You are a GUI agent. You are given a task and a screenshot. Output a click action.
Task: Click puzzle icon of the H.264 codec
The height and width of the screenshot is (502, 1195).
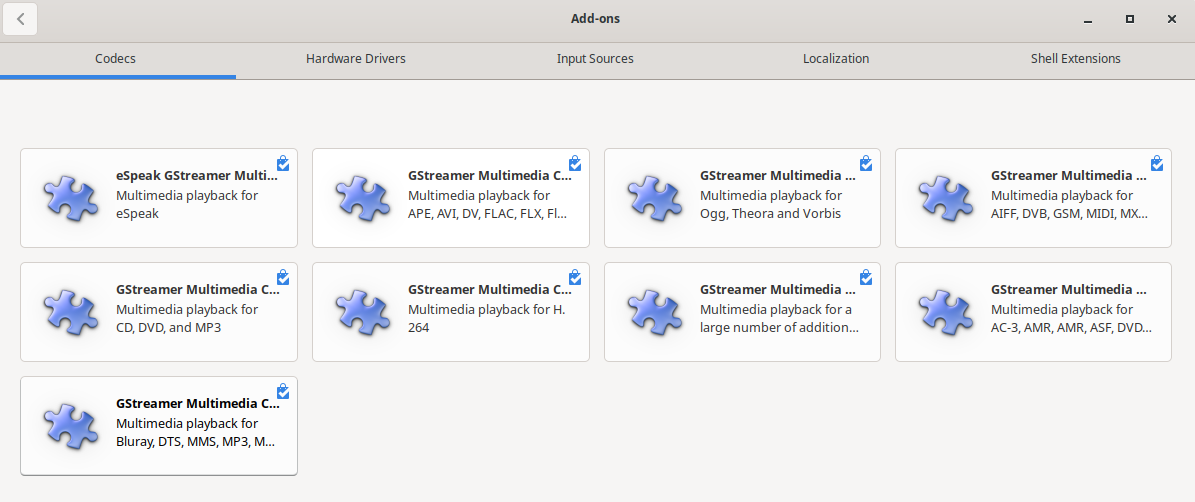362,312
